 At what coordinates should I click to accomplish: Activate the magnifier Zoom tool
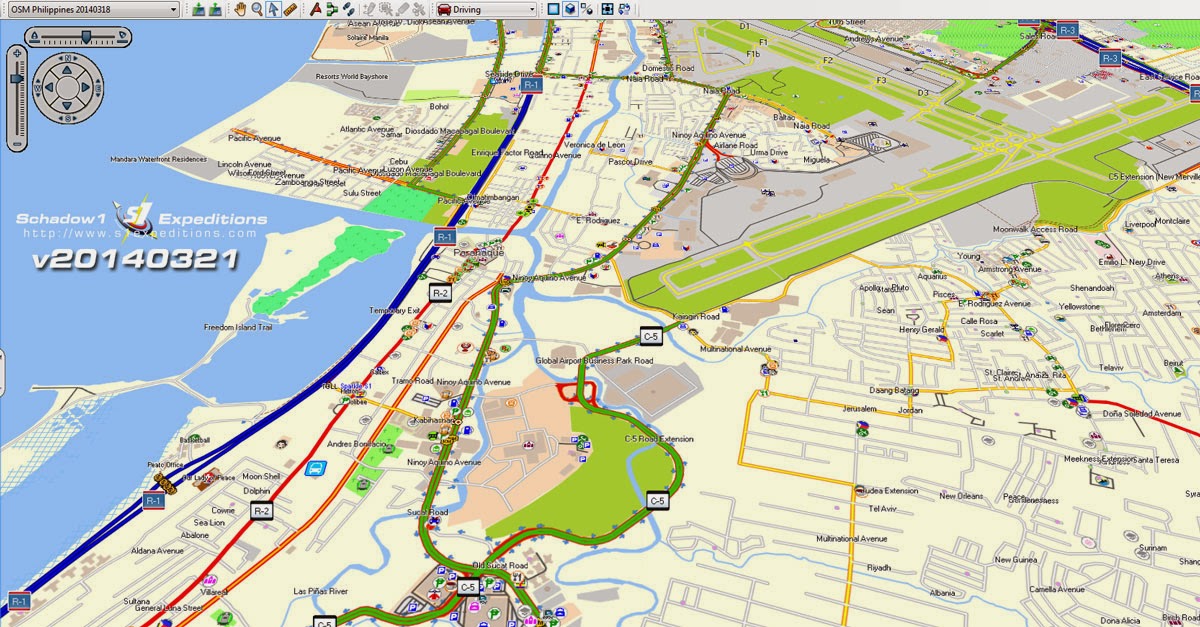click(256, 9)
